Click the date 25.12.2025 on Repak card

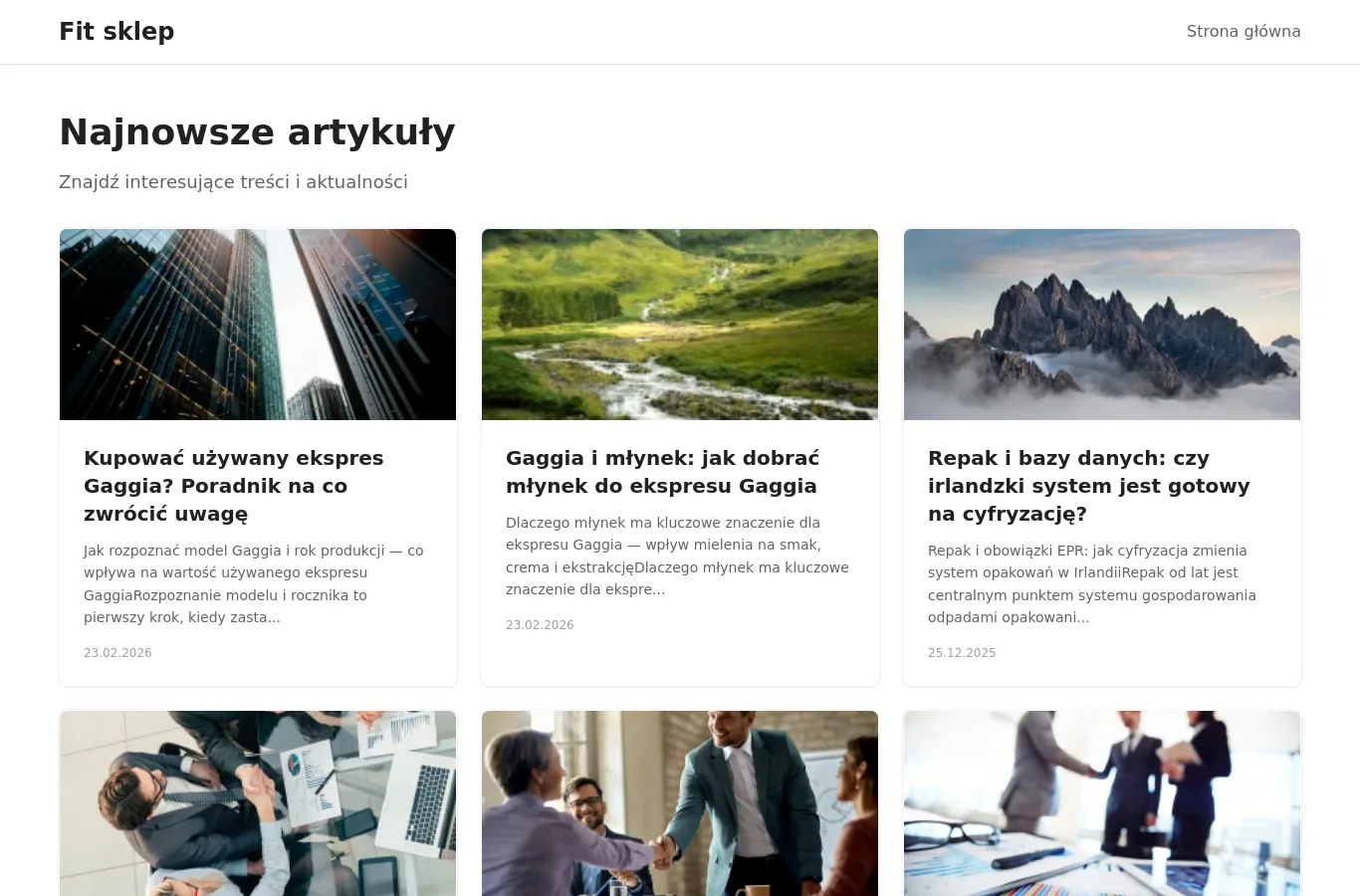pyautogui.click(x=962, y=653)
